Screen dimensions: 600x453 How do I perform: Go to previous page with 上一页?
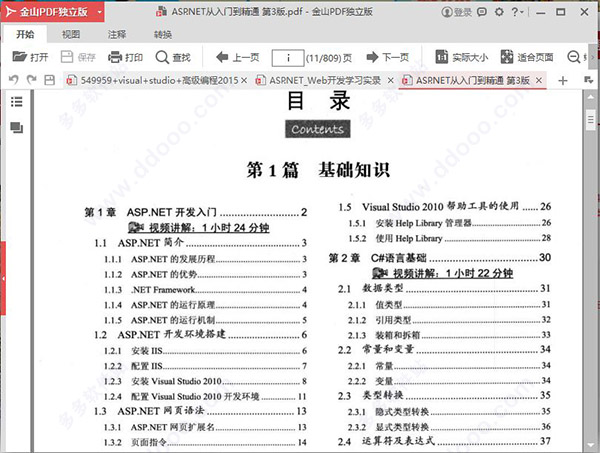238,57
